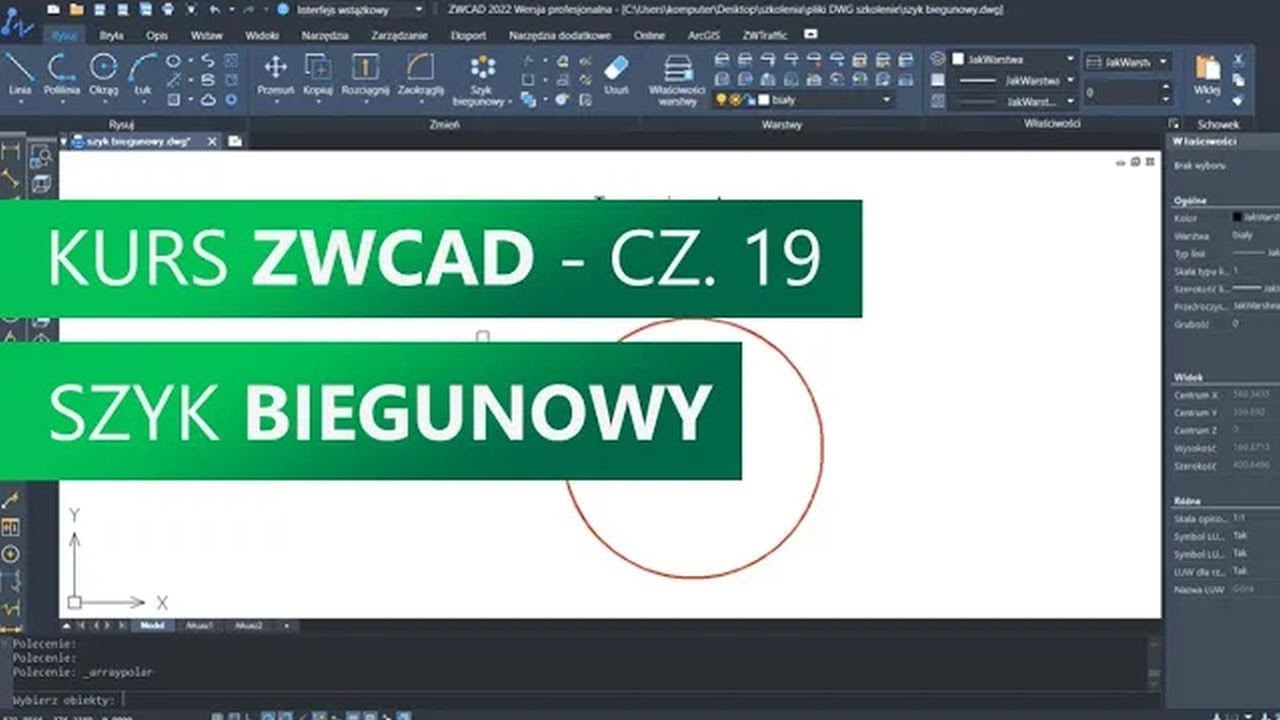Screen dimensions: 1280x720
Task: Open the JakWarst plot style dropdown
Action: click(x=1127, y=62)
